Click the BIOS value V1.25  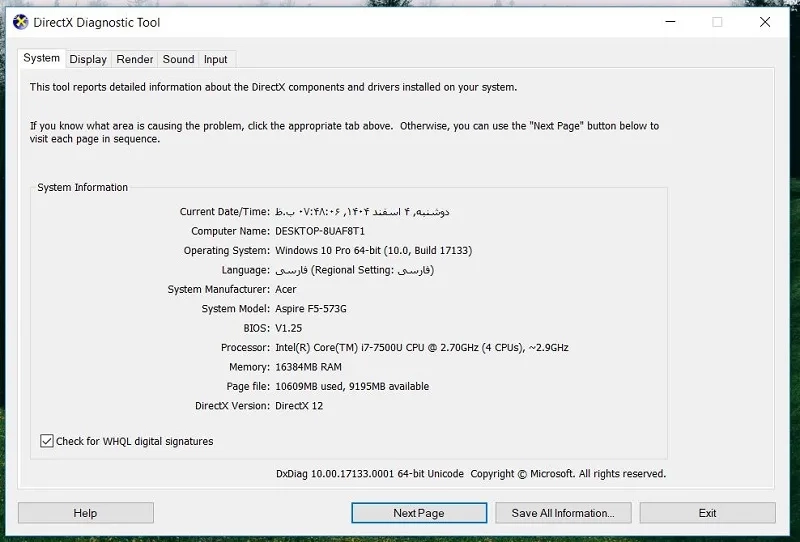coord(289,328)
